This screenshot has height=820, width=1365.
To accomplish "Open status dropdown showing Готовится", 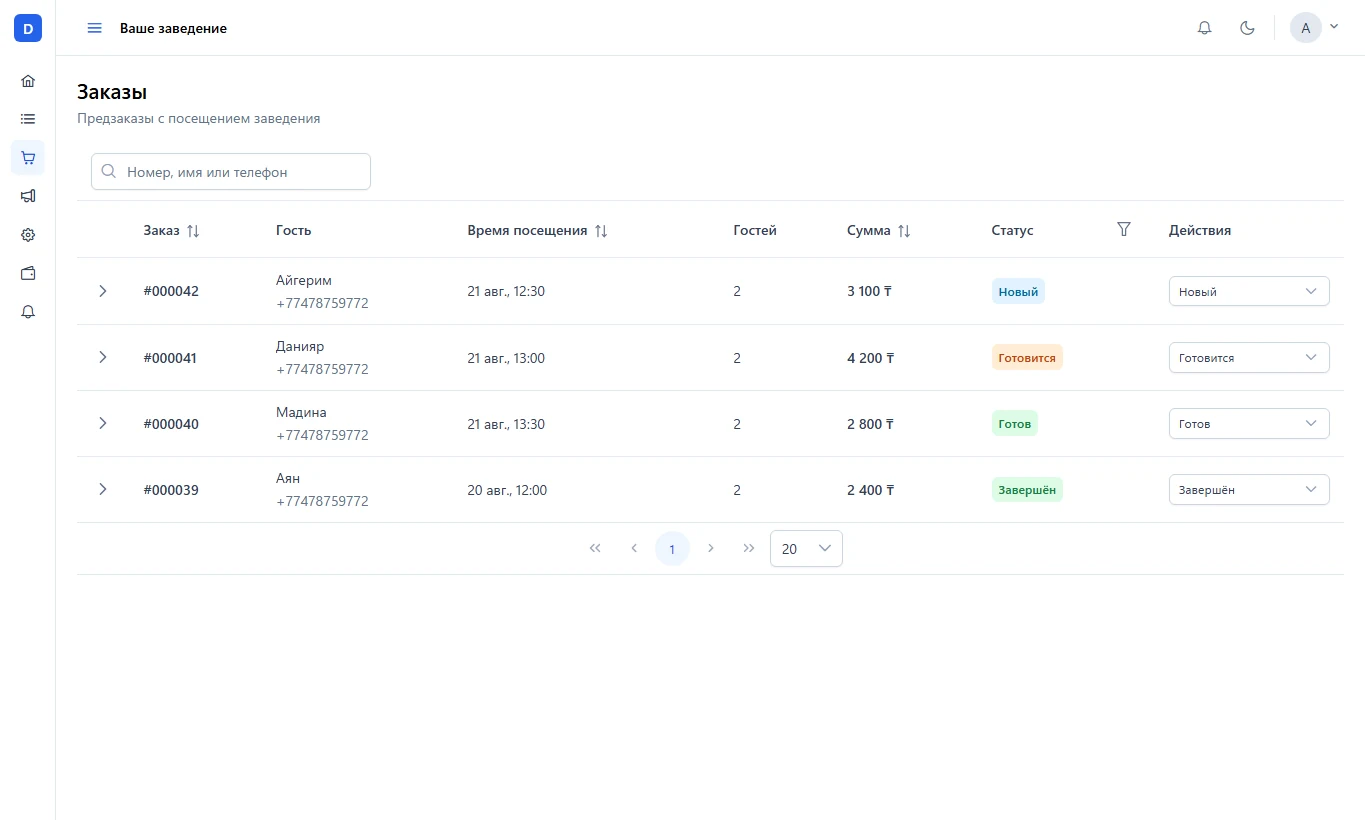I will 1249,357.
